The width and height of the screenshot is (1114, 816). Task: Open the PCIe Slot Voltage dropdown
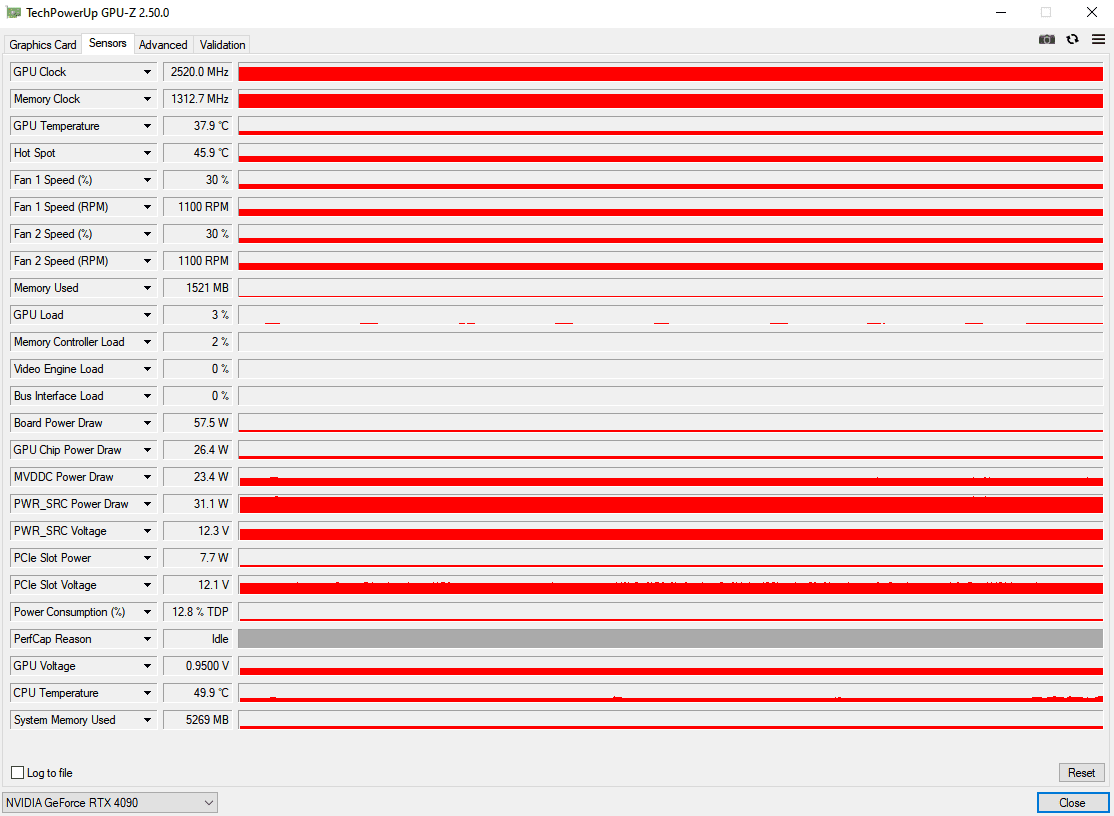147,584
